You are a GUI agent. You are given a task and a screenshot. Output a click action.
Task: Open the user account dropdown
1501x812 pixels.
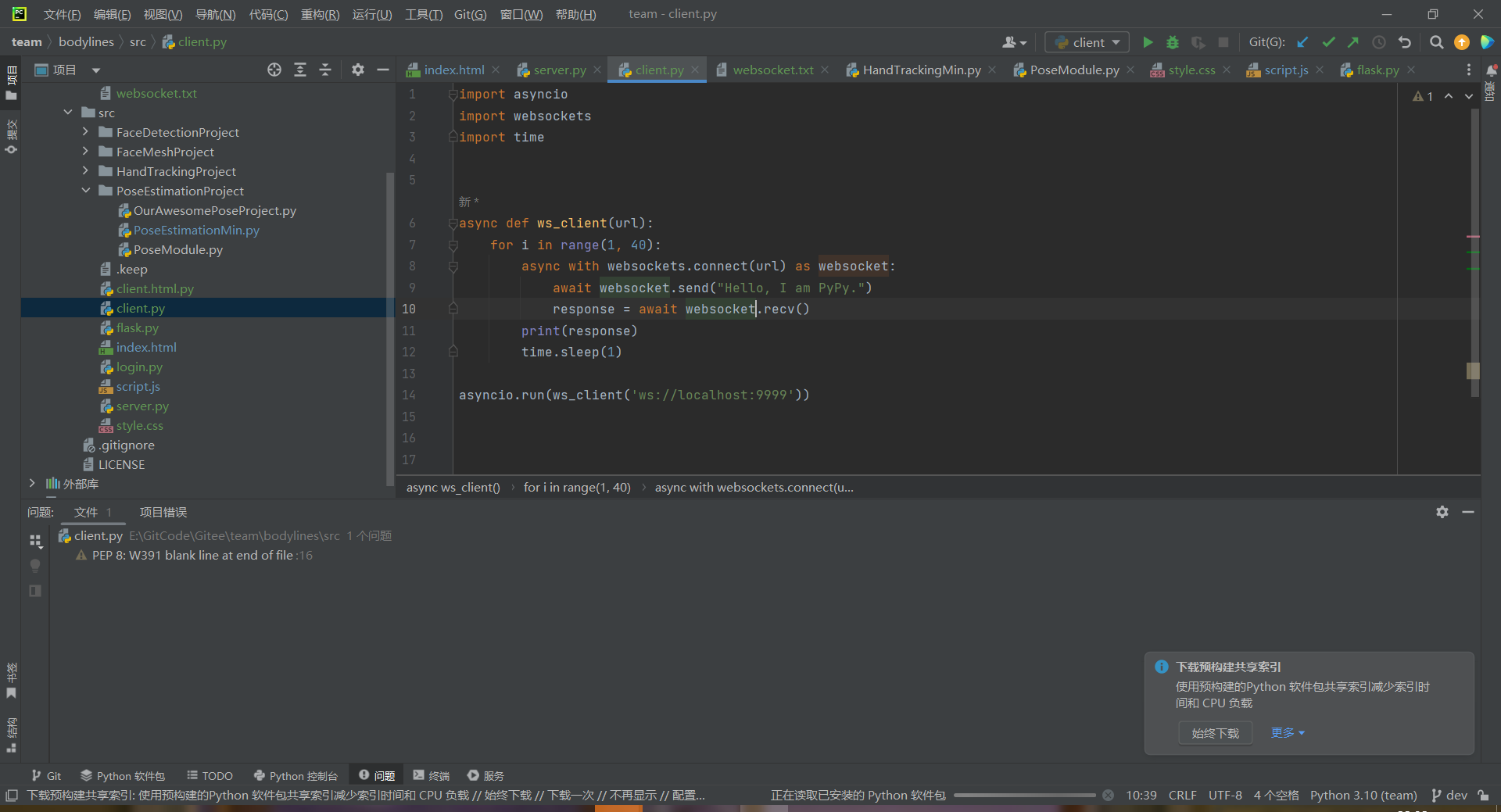coord(1015,42)
